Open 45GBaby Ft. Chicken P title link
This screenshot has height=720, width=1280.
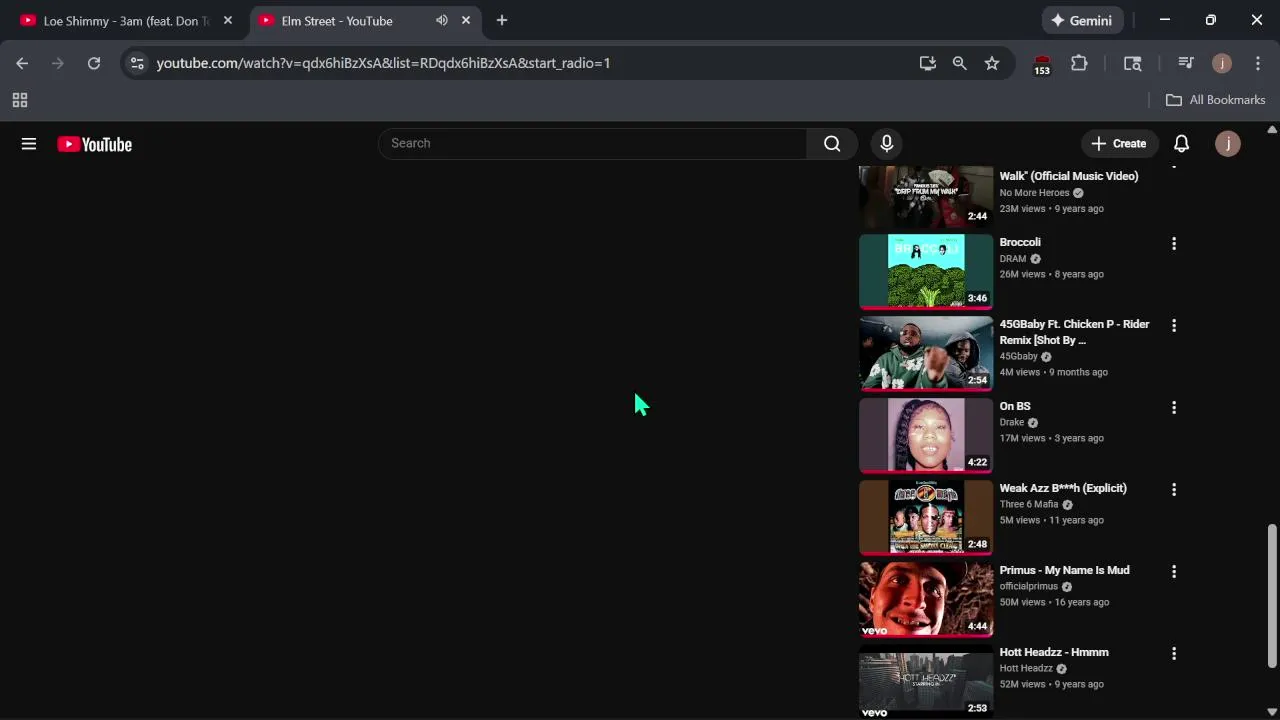click(1074, 332)
